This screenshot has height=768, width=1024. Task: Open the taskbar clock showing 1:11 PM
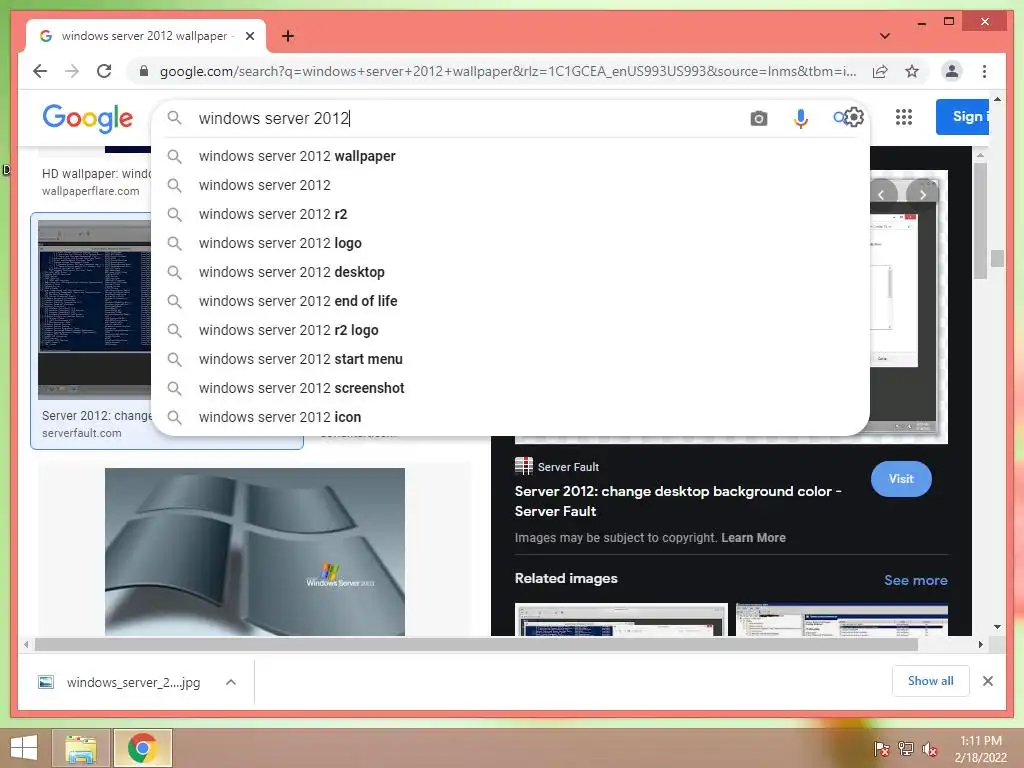coord(980,749)
